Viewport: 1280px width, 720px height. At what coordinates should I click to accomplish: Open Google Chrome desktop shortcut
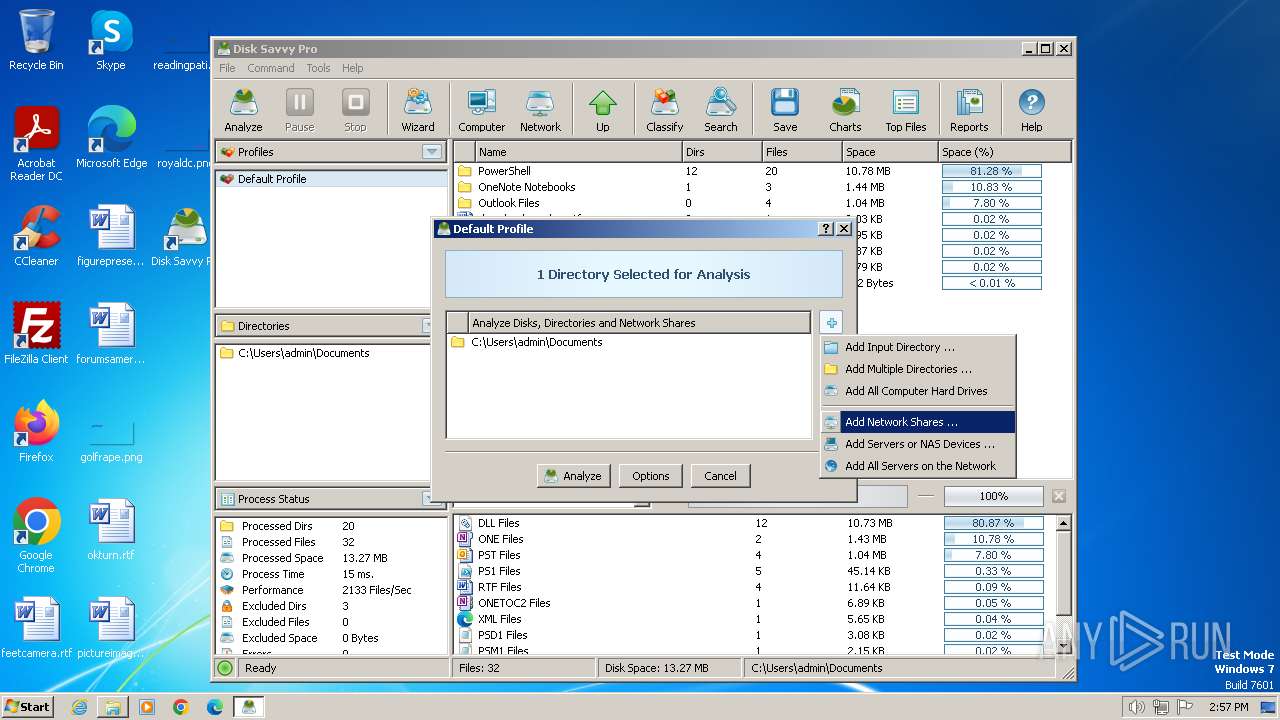pos(36,535)
